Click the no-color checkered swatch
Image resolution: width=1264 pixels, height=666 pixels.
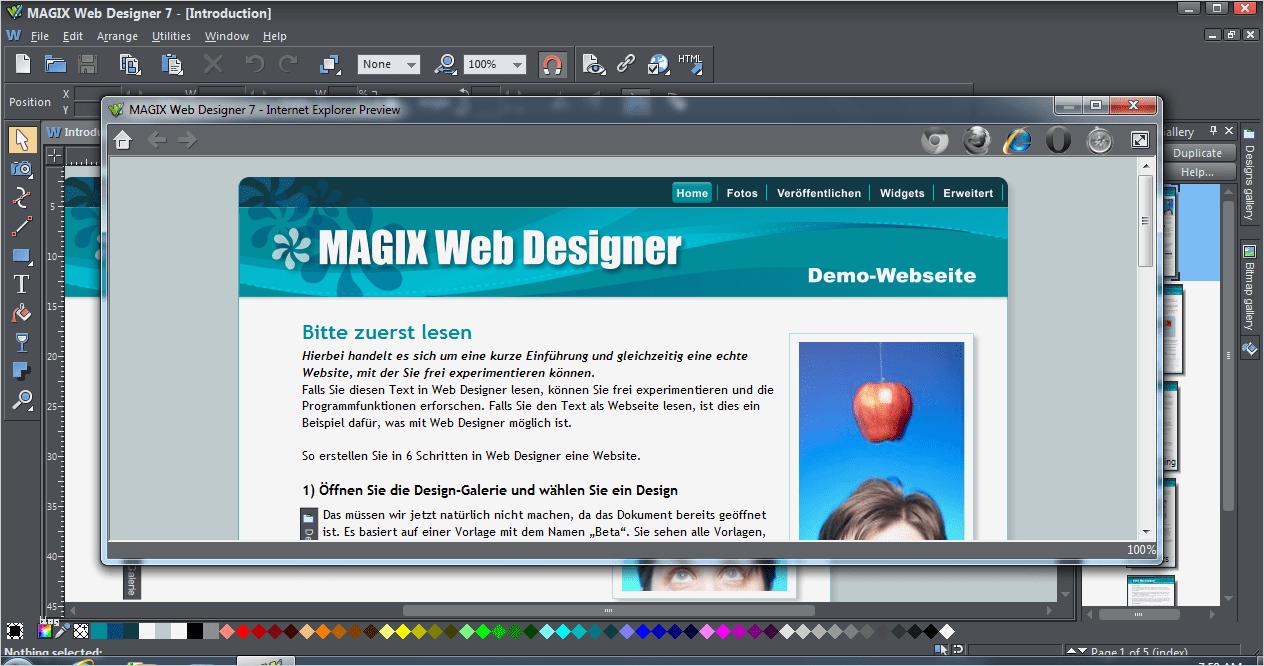pyautogui.click(x=81, y=631)
